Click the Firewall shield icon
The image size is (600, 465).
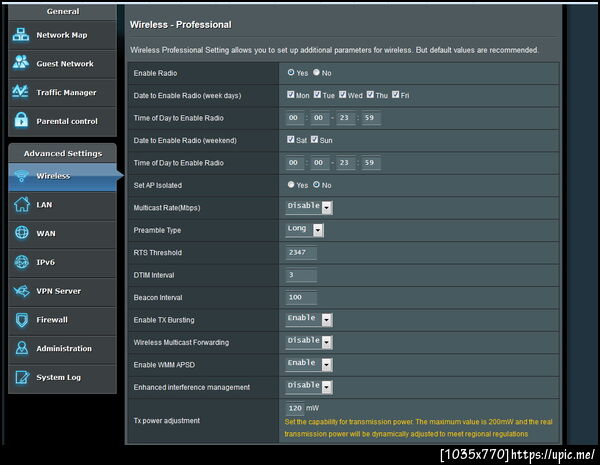pyautogui.click(x=21, y=320)
